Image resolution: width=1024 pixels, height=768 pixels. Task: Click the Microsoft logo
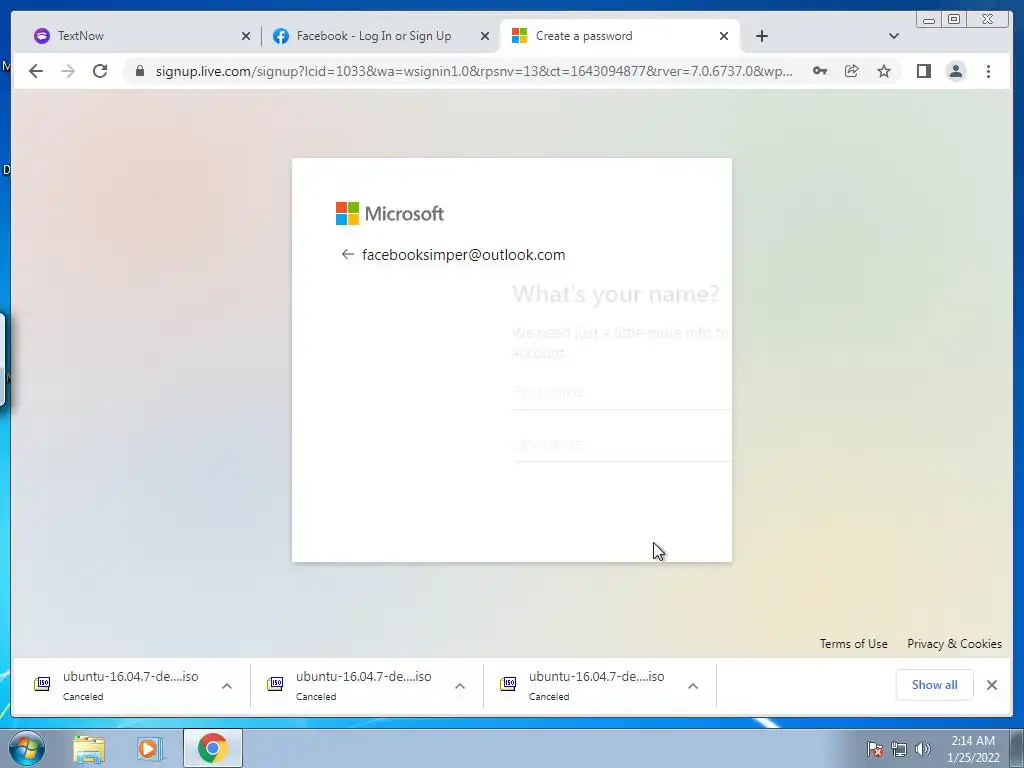tap(390, 214)
